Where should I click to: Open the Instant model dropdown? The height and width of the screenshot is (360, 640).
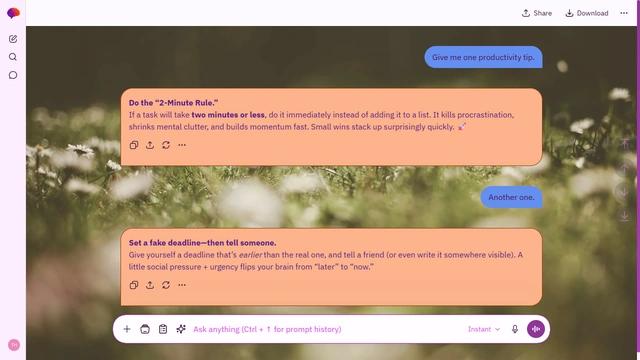click(x=484, y=329)
